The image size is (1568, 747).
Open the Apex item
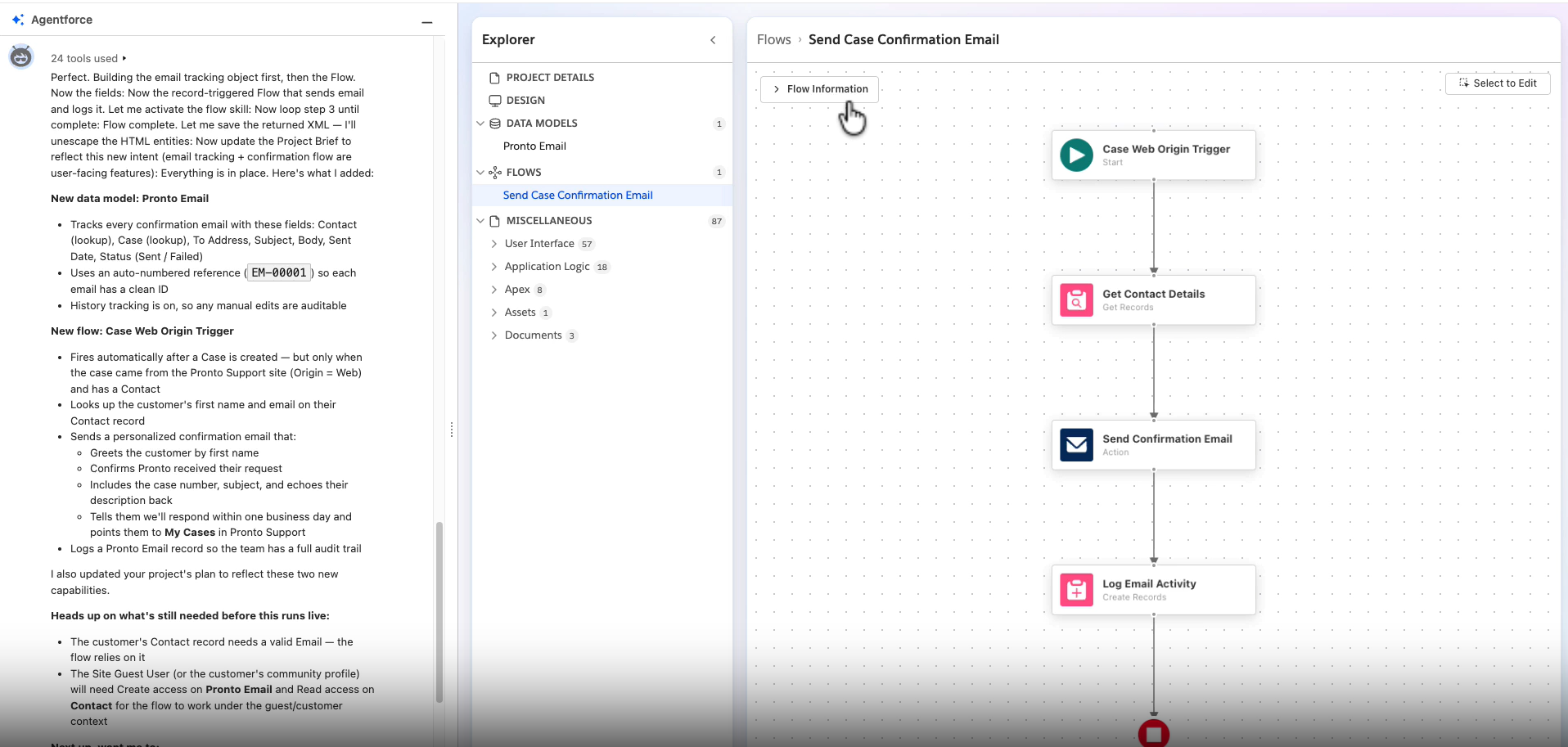tap(517, 290)
